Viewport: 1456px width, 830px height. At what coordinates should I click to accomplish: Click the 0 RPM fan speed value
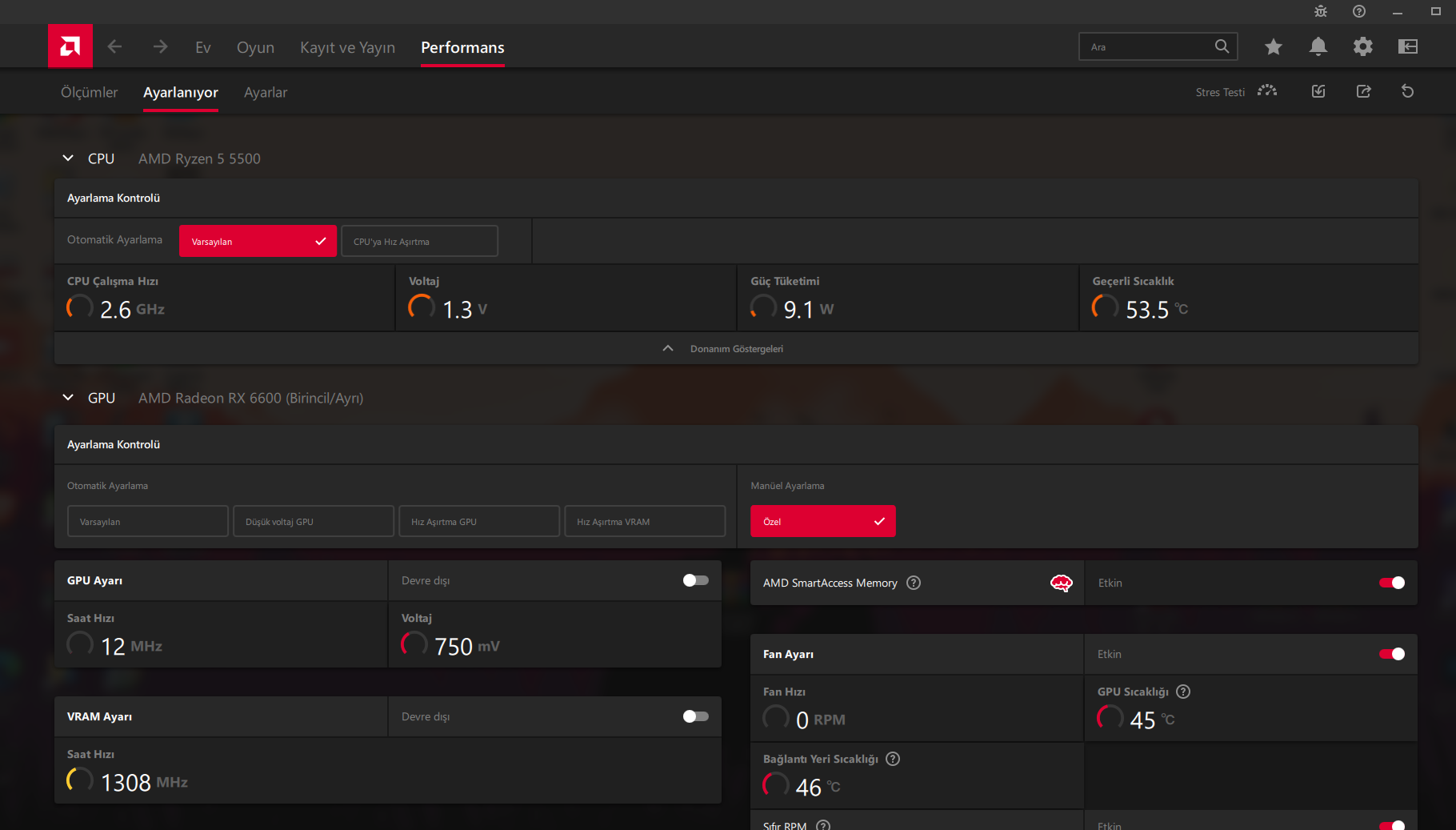[821, 720]
